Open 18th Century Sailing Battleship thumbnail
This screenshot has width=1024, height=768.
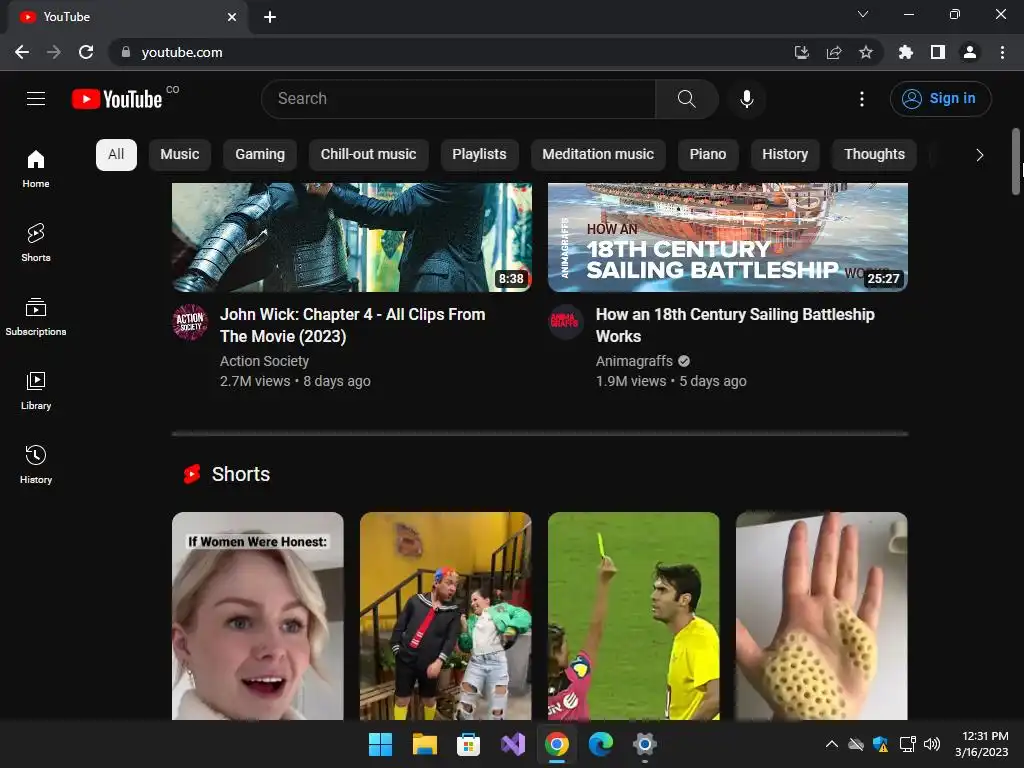[x=728, y=237]
